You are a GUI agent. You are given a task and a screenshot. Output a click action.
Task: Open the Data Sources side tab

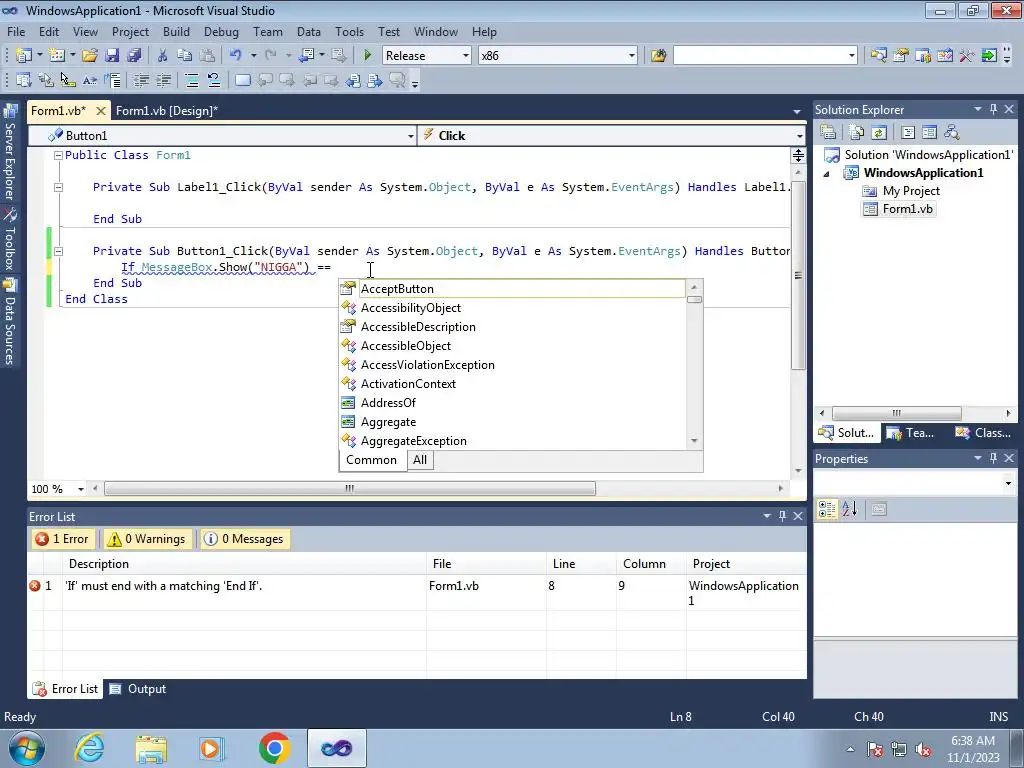[10, 321]
